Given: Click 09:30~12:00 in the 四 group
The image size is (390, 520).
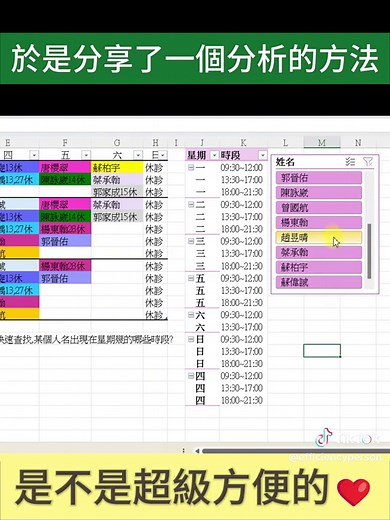Looking at the screenshot, I should click(x=242, y=376).
